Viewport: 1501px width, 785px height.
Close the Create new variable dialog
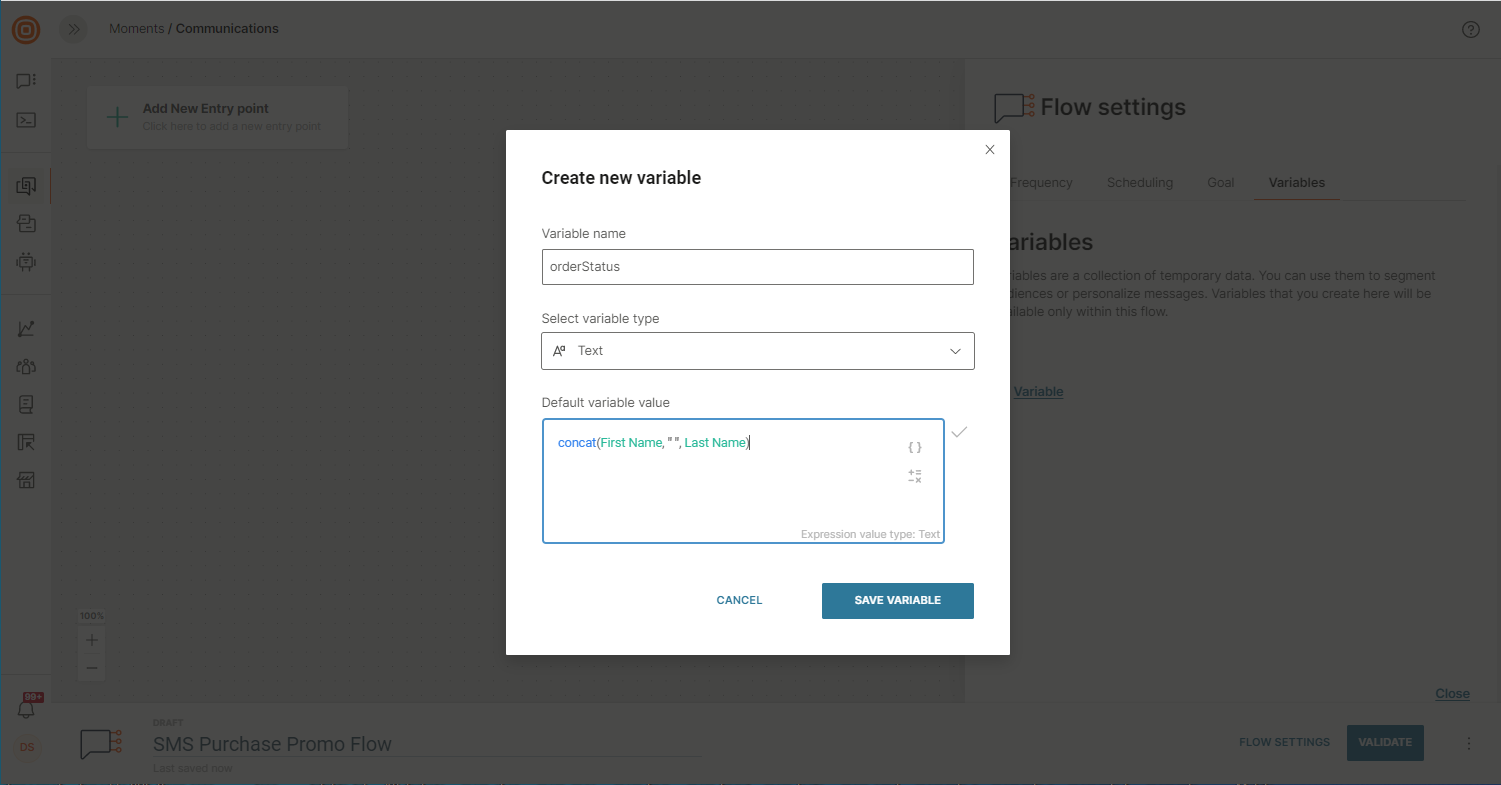coord(990,150)
